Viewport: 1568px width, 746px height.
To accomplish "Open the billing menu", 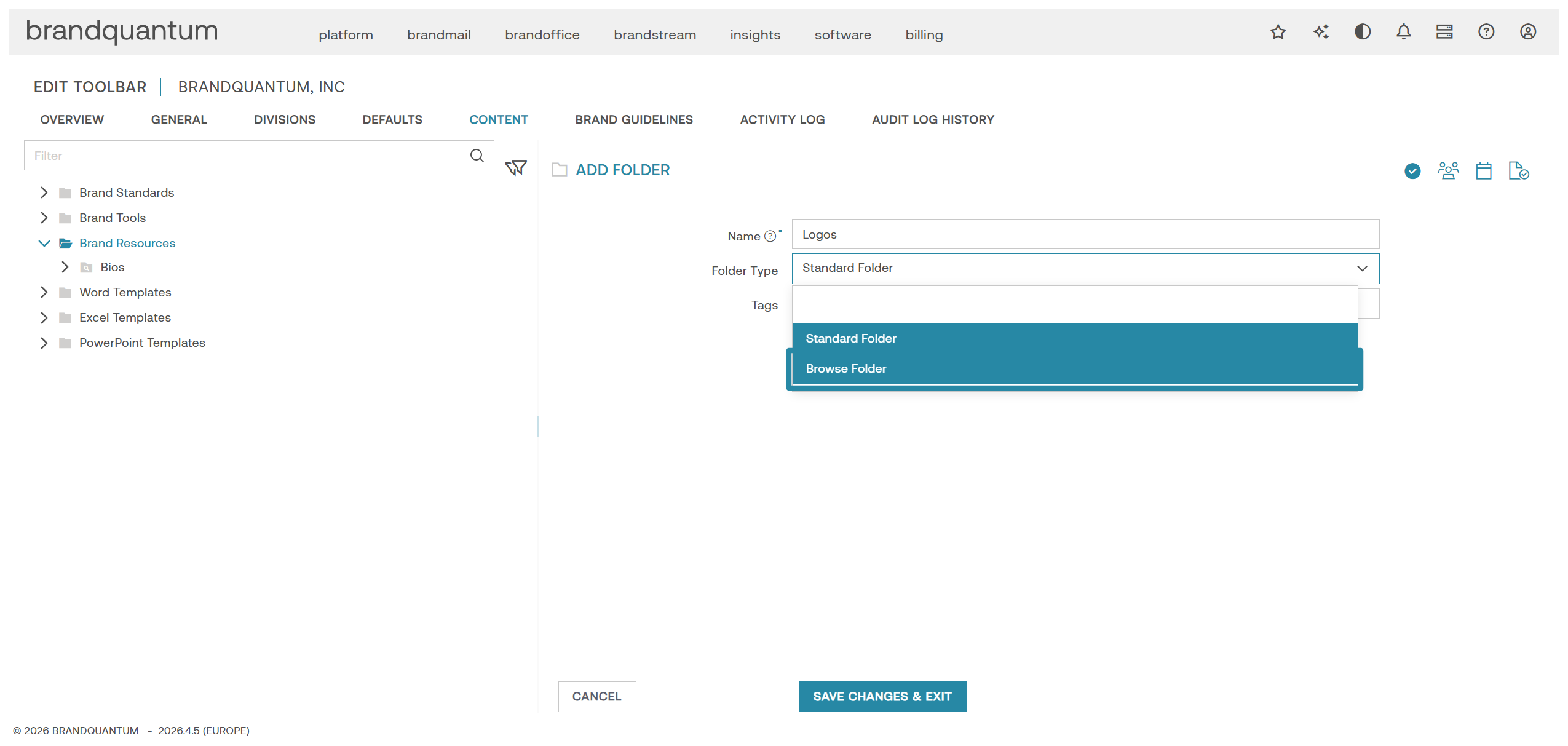I will click(x=924, y=35).
